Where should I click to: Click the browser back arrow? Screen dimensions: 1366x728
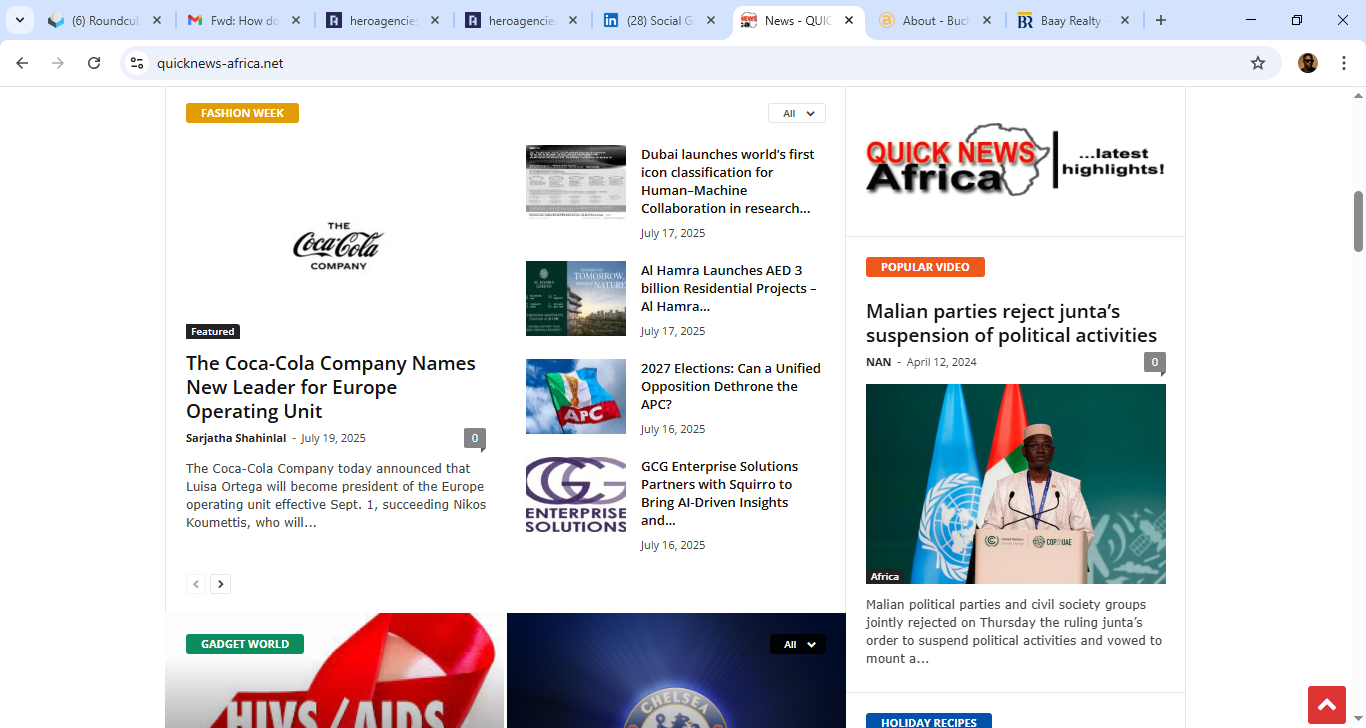click(22, 63)
